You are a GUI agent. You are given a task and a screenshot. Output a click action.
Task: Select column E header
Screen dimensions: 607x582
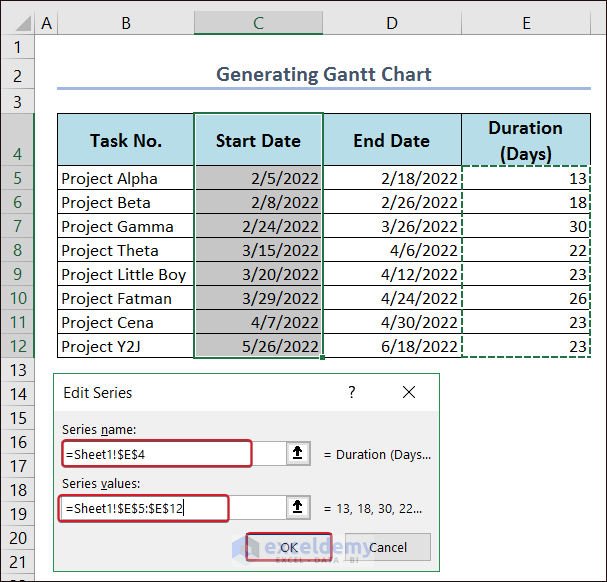tap(526, 23)
